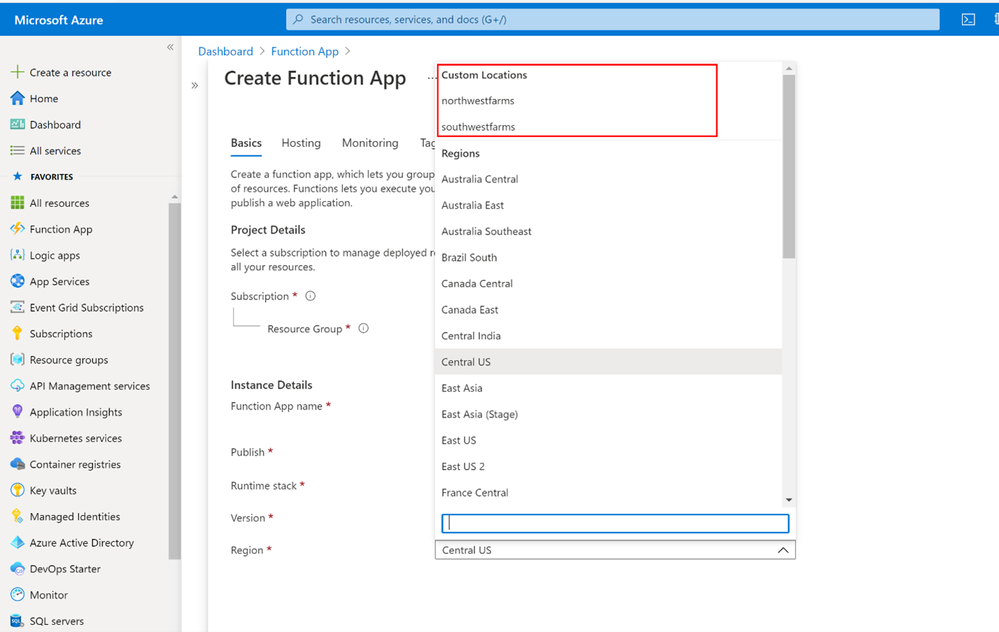Click the region list scroll down arrow
The width and height of the screenshot is (999, 632).
point(789,500)
